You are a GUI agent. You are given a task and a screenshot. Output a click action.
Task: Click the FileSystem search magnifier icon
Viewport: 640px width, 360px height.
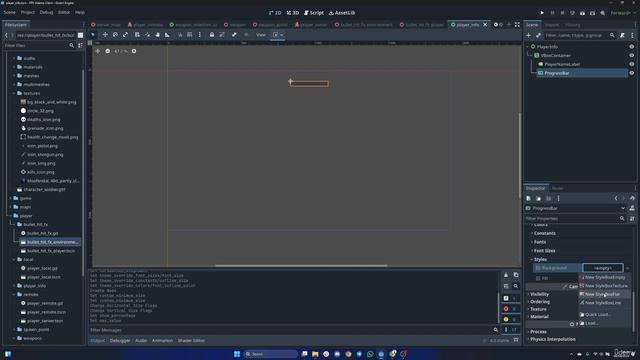(71, 45)
